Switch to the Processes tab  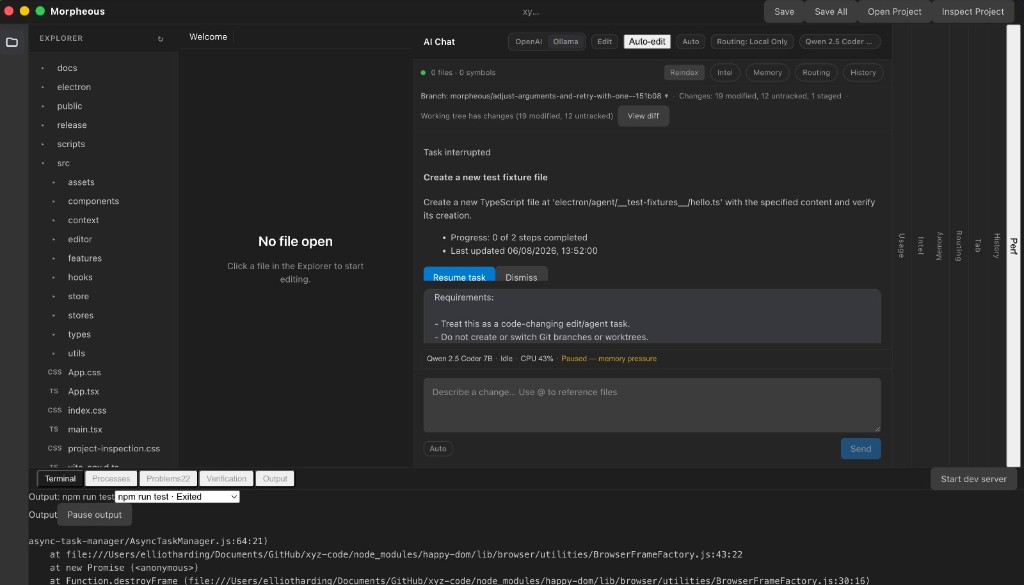click(111, 479)
